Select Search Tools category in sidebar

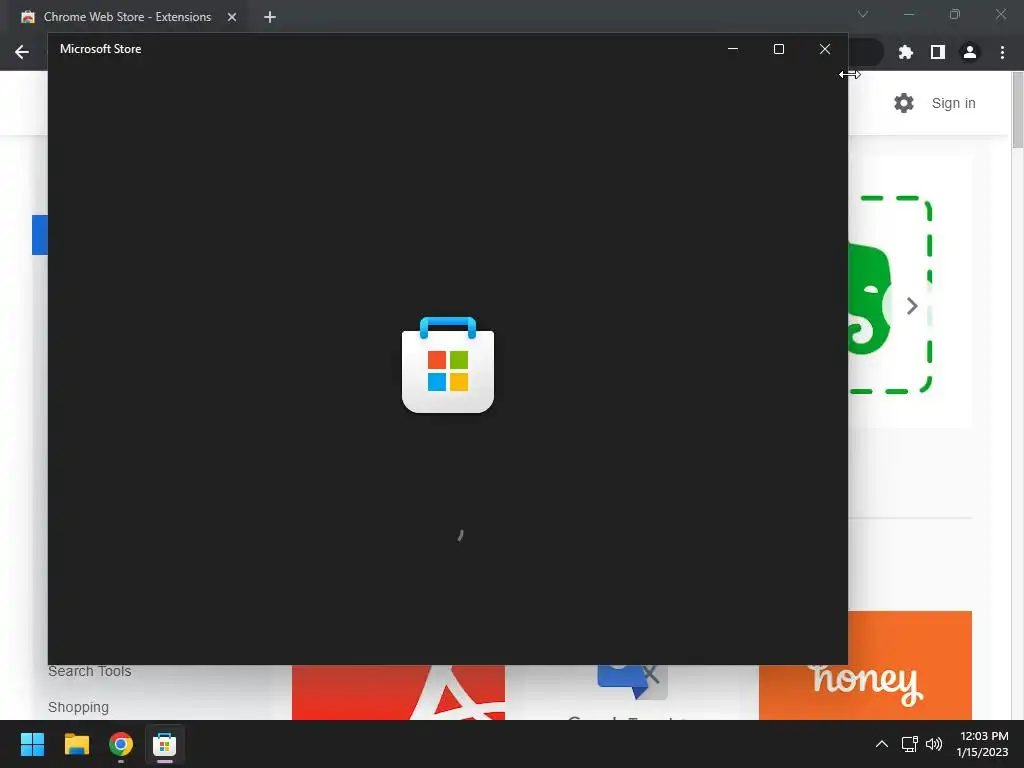89,671
